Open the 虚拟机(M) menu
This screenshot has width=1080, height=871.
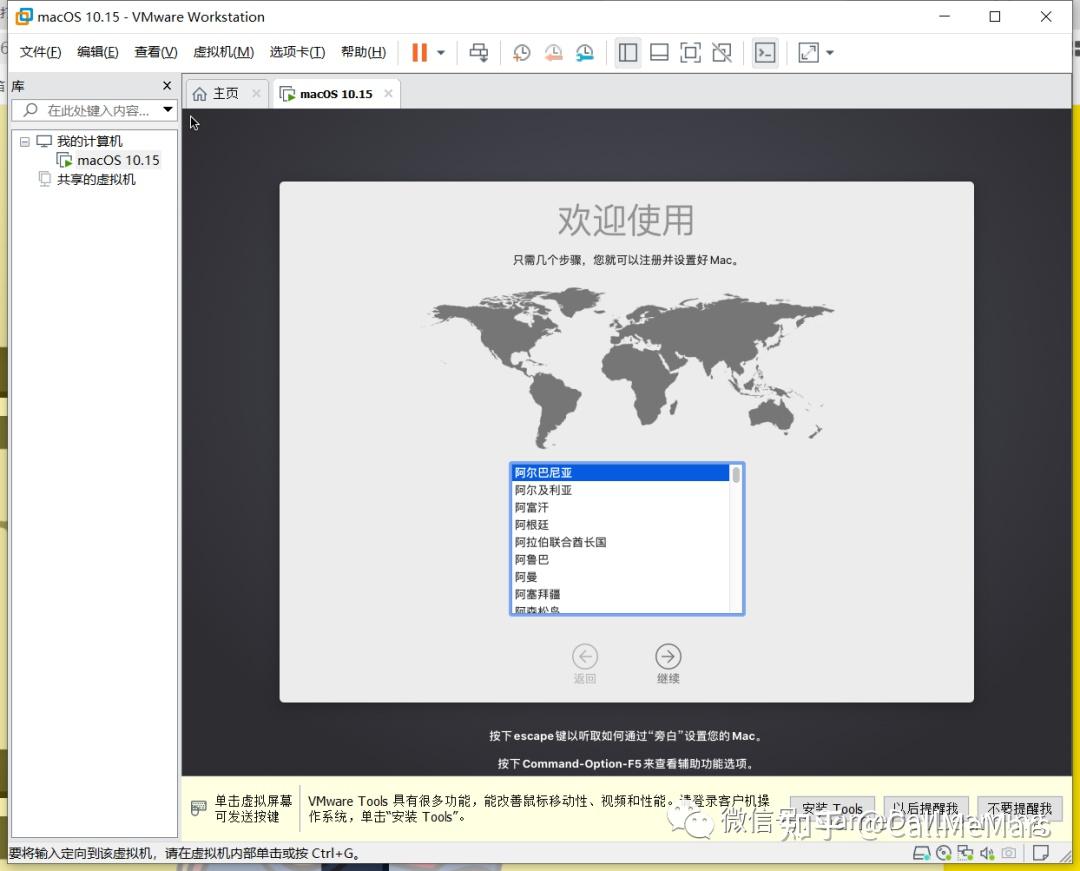[223, 52]
